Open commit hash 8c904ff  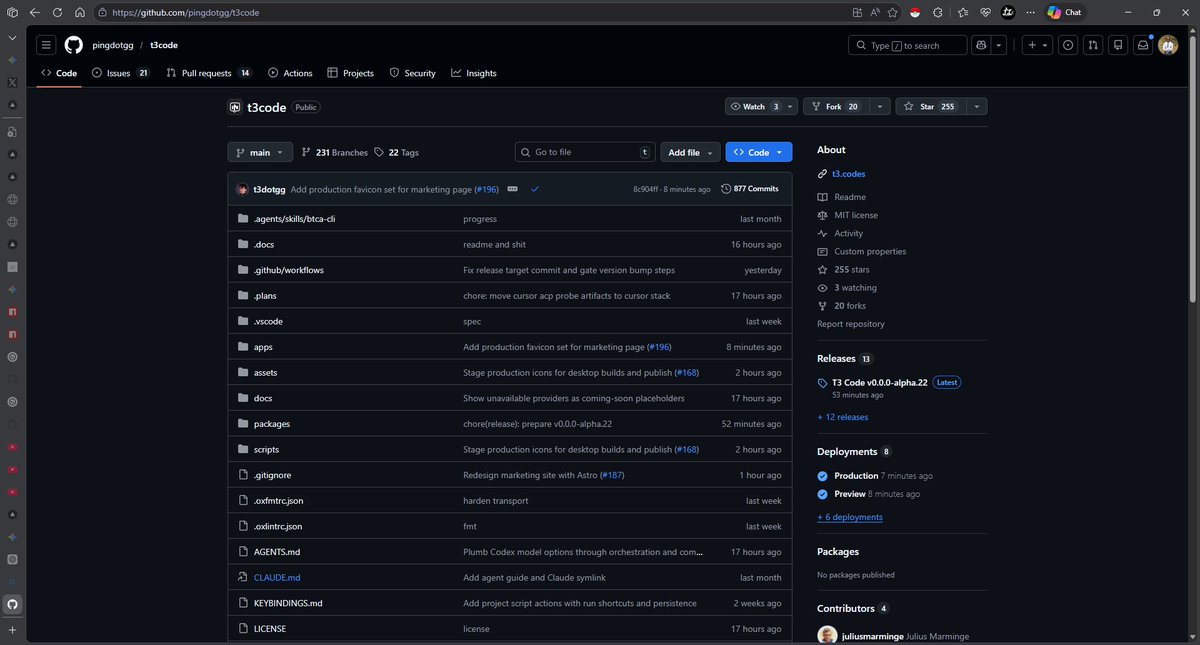pos(646,189)
